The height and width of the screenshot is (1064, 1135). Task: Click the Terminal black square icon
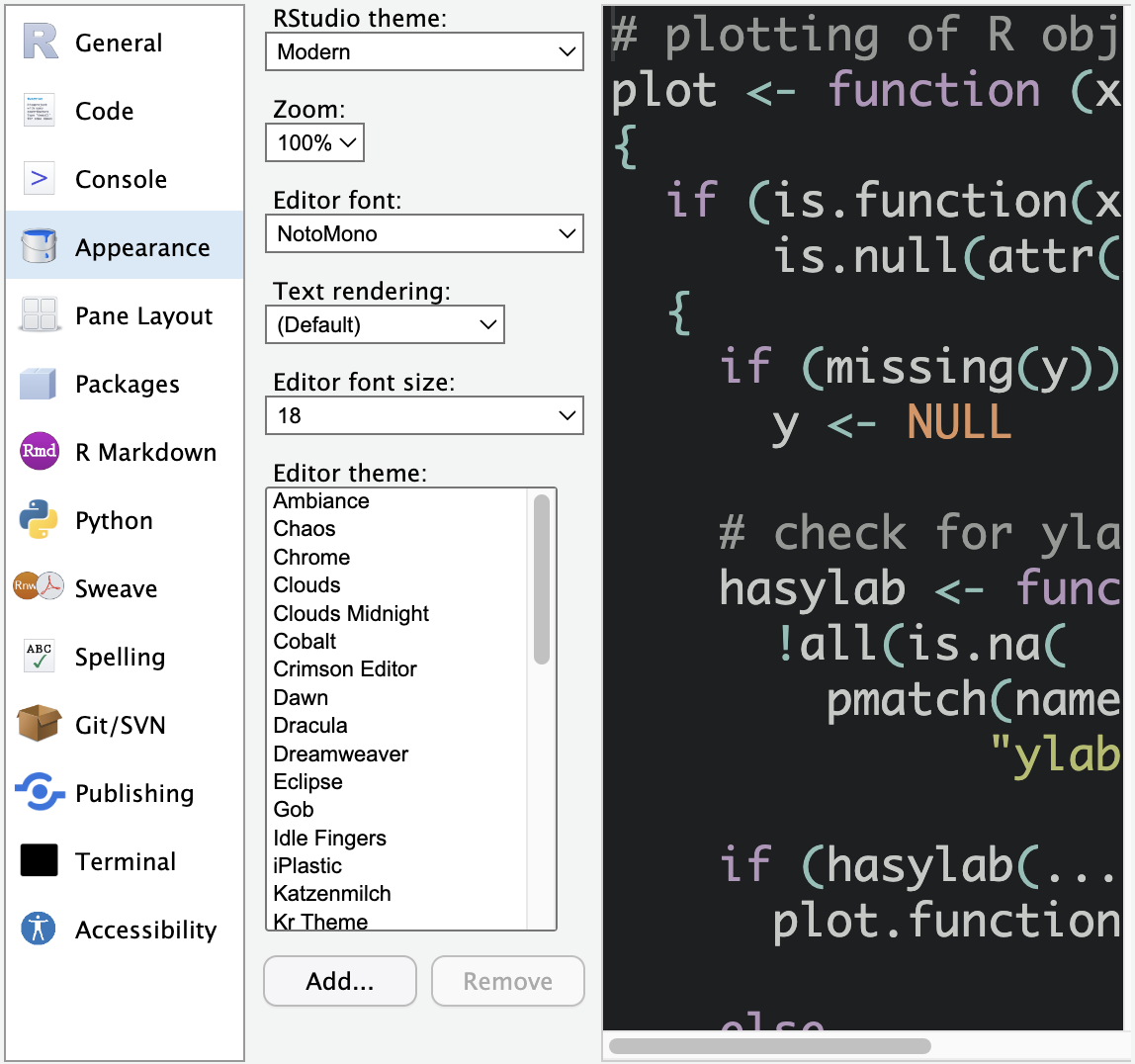(x=40, y=860)
